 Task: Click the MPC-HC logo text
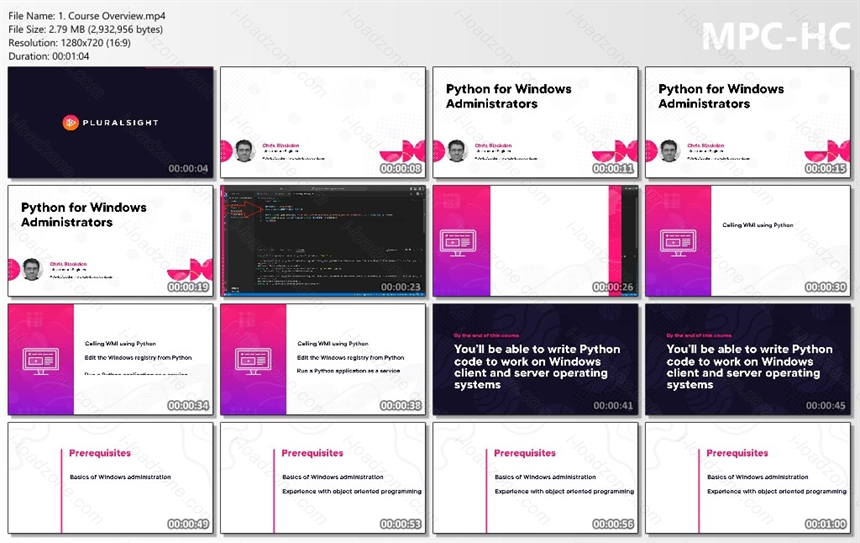776,37
